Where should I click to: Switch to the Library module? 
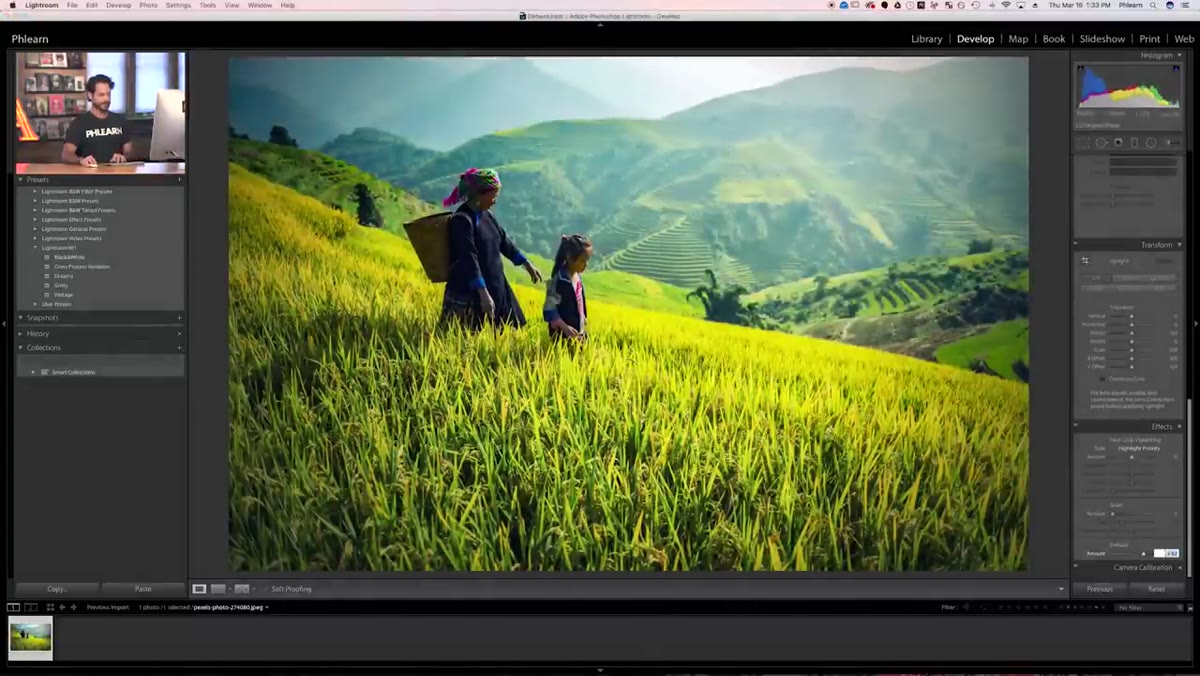[926, 39]
